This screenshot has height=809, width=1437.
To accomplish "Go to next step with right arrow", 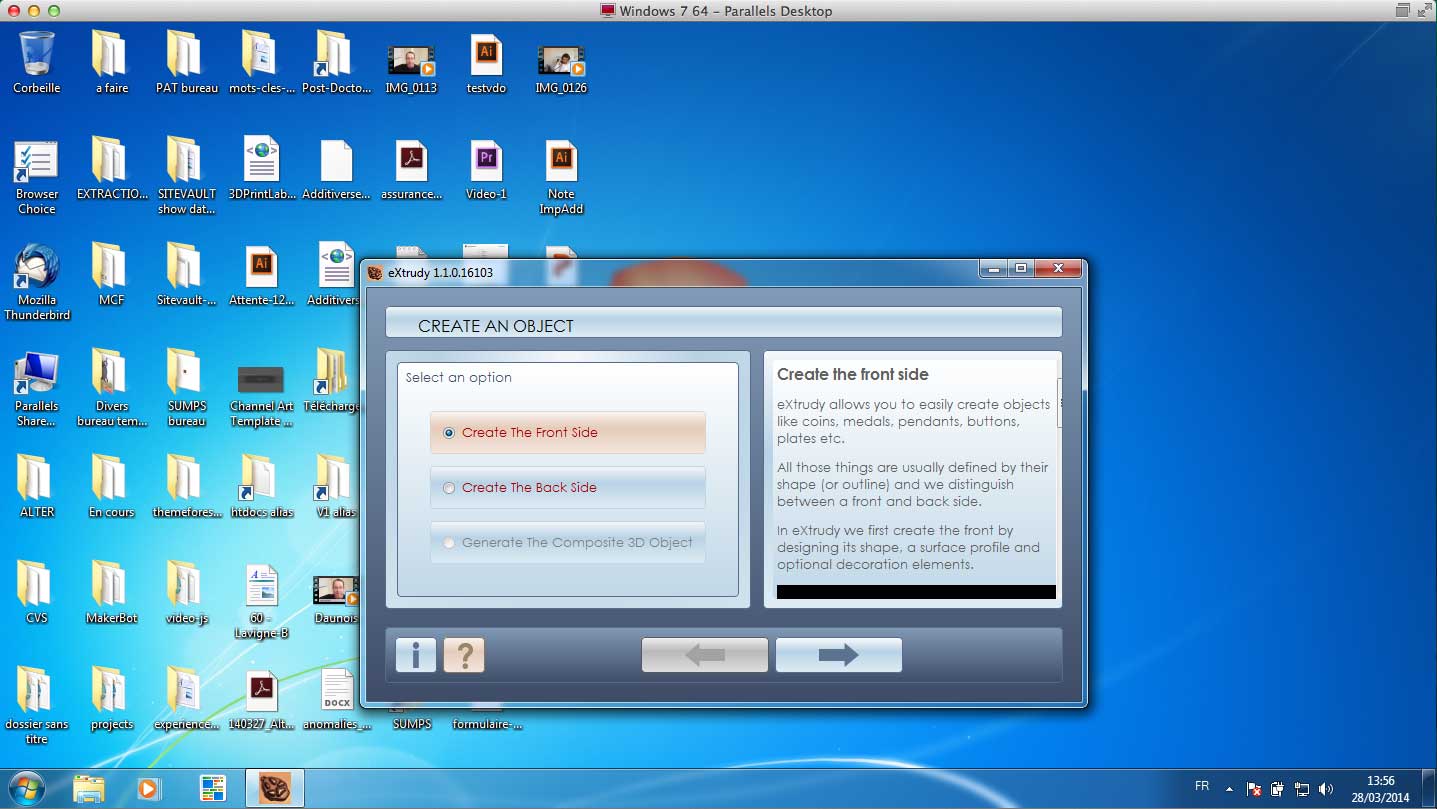I will pos(838,655).
